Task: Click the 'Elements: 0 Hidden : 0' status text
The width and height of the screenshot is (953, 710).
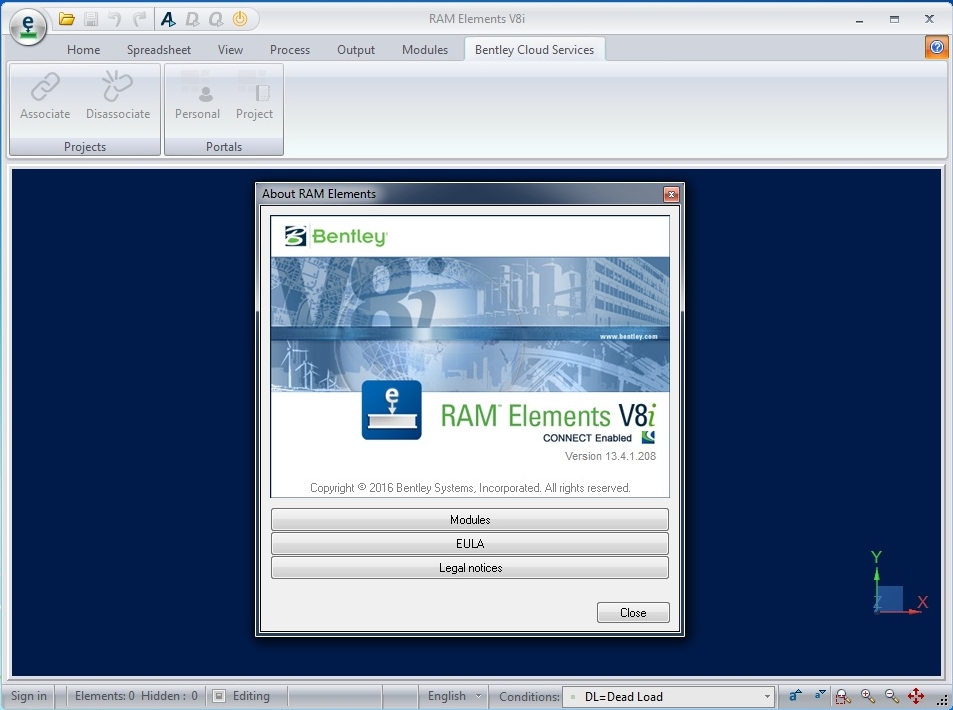Action: pos(136,696)
